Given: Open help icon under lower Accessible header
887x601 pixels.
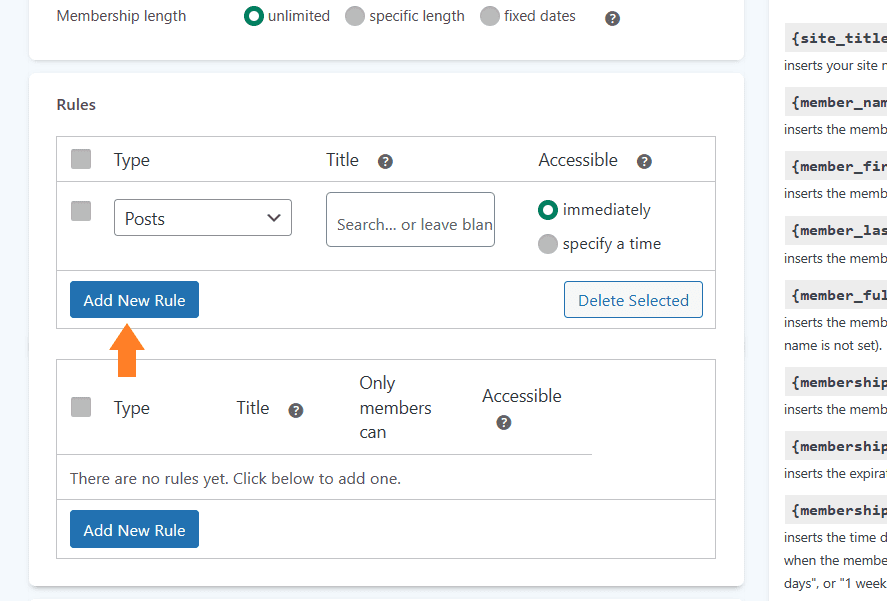Looking at the screenshot, I should coord(504,422).
